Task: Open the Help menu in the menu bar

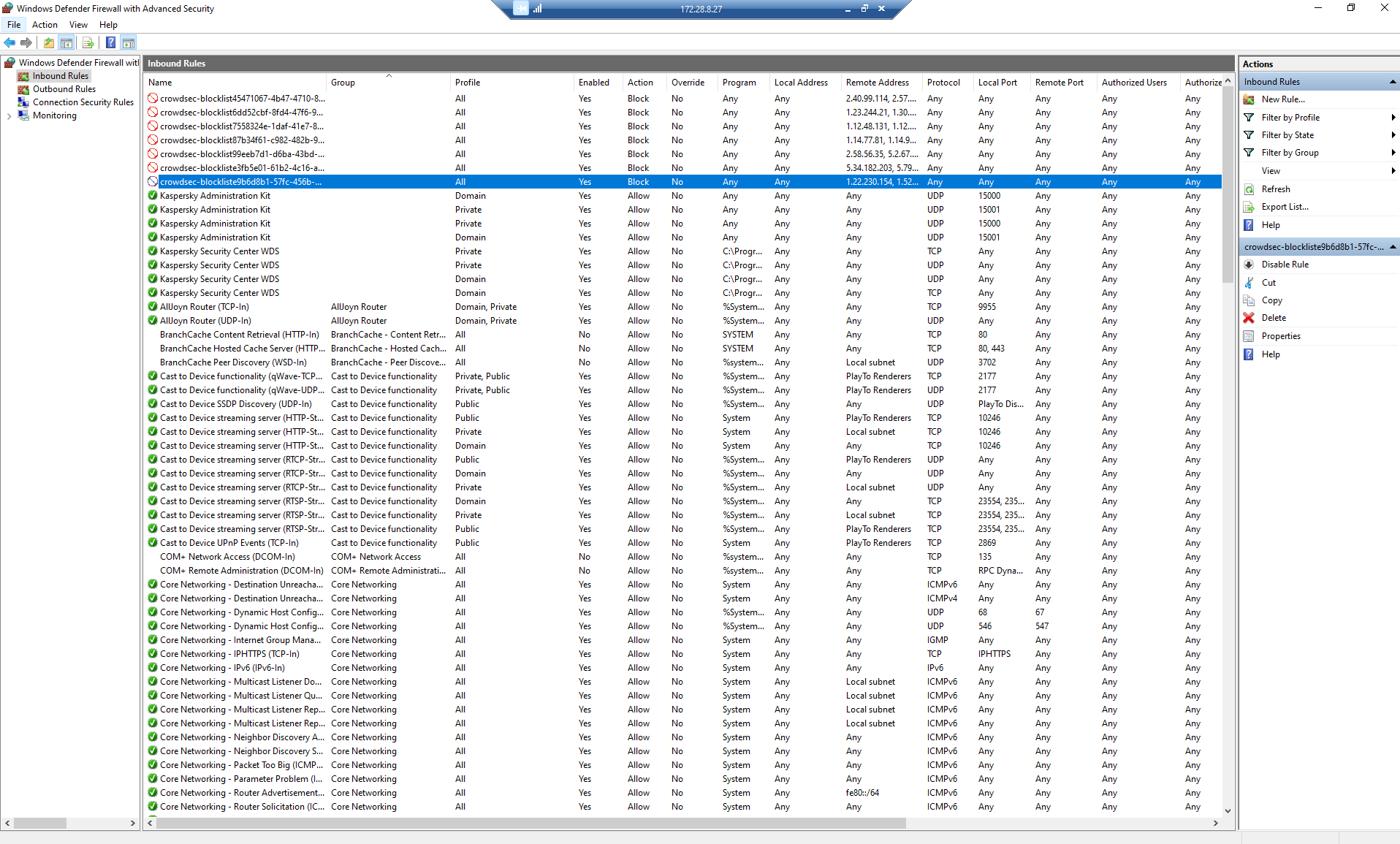Action: coord(108,25)
